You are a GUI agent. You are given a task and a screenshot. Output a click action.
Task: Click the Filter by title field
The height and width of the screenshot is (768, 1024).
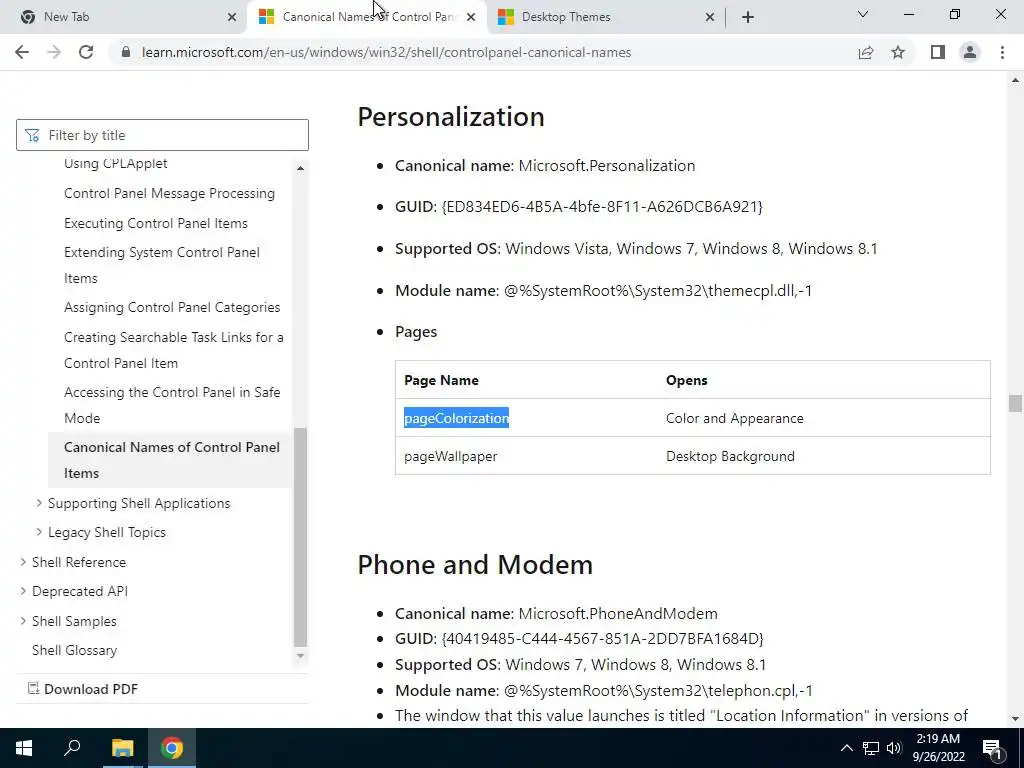click(x=162, y=135)
